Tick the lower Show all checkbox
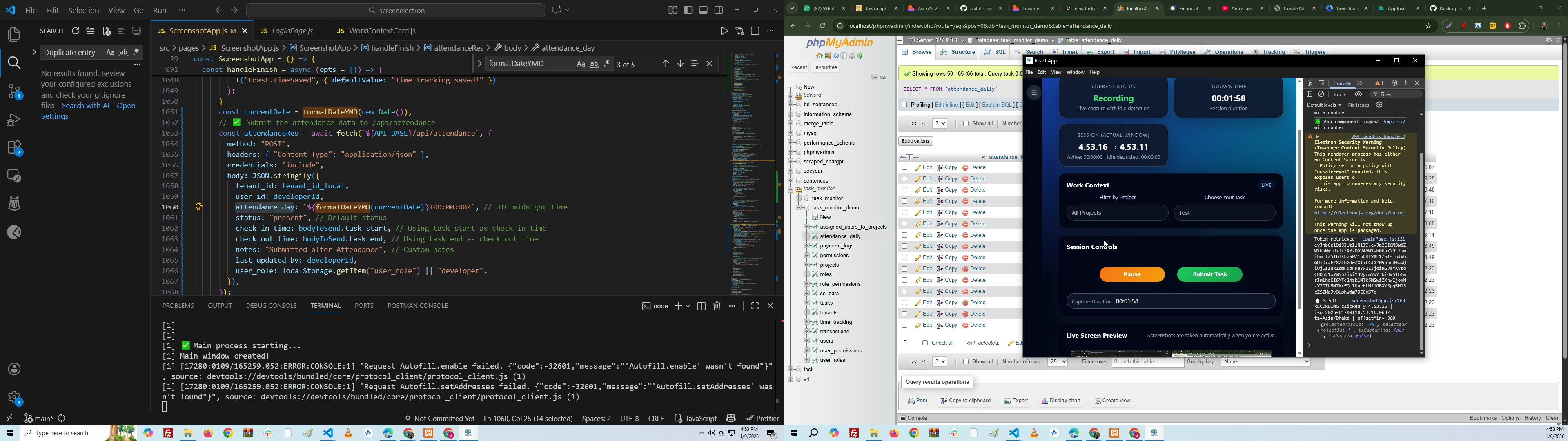This screenshot has height=441, width=1568. (965, 363)
